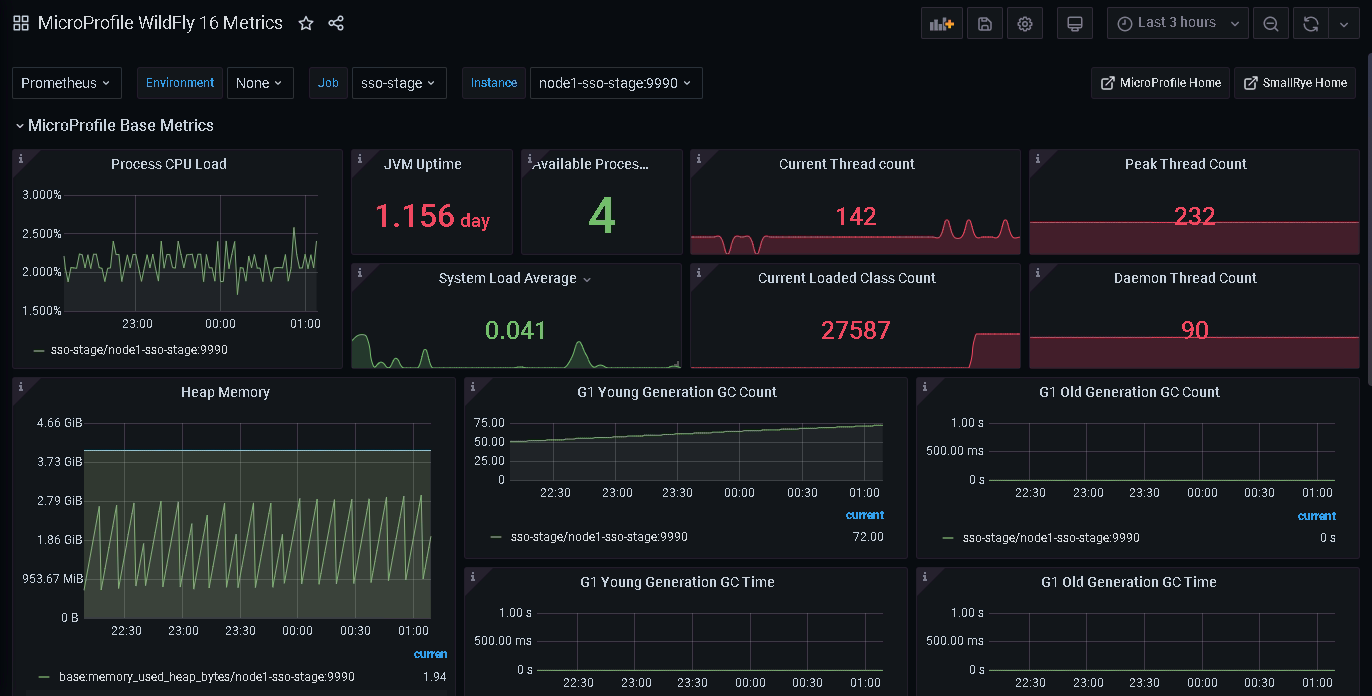Save the dashboard with disk icon
The height and width of the screenshot is (696, 1372).
985,24
